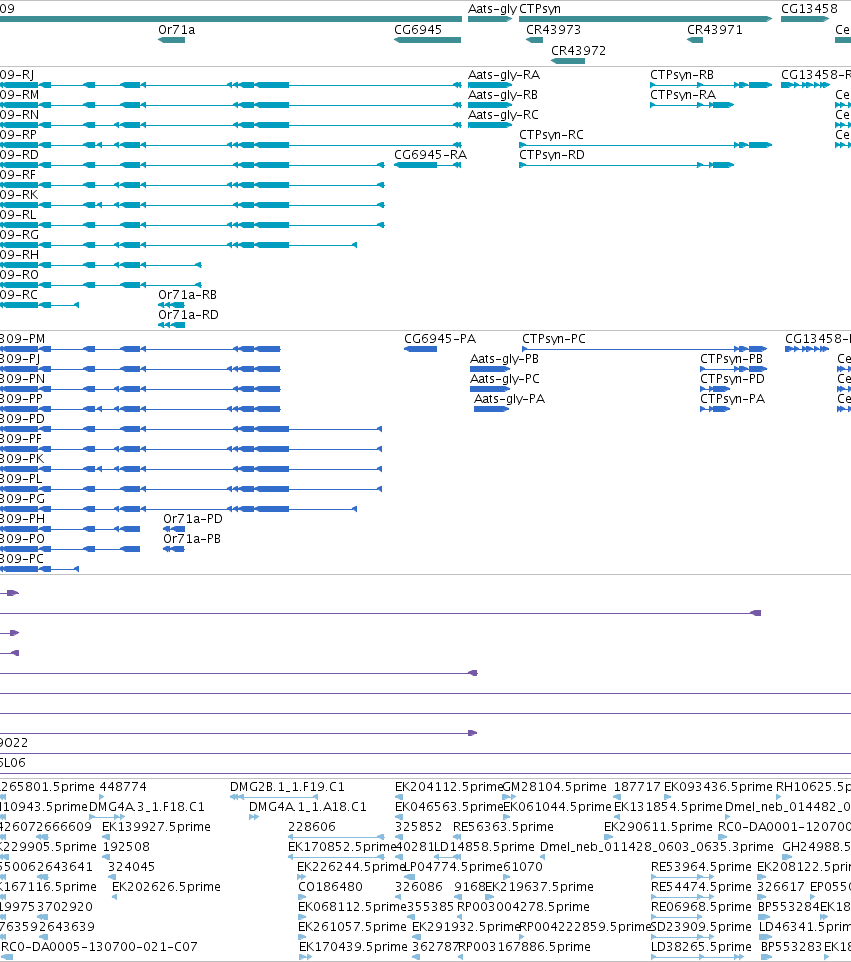The width and height of the screenshot is (851, 962).
Task: Click the CR43971 gene label
Action: 715,29
